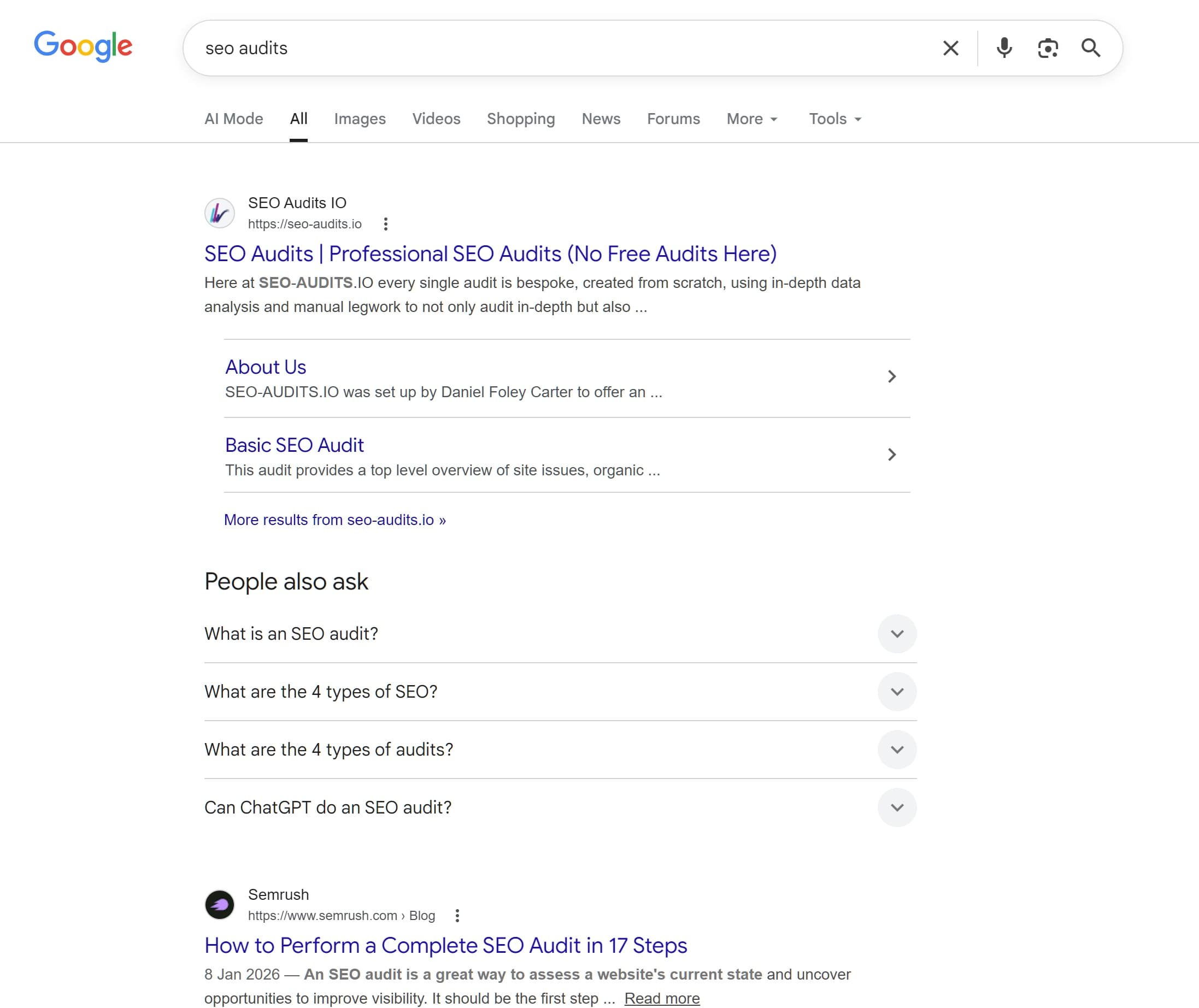The image size is (1199, 1008).
Task: Click the Semrush site favicon
Action: pyautogui.click(x=220, y=905)
